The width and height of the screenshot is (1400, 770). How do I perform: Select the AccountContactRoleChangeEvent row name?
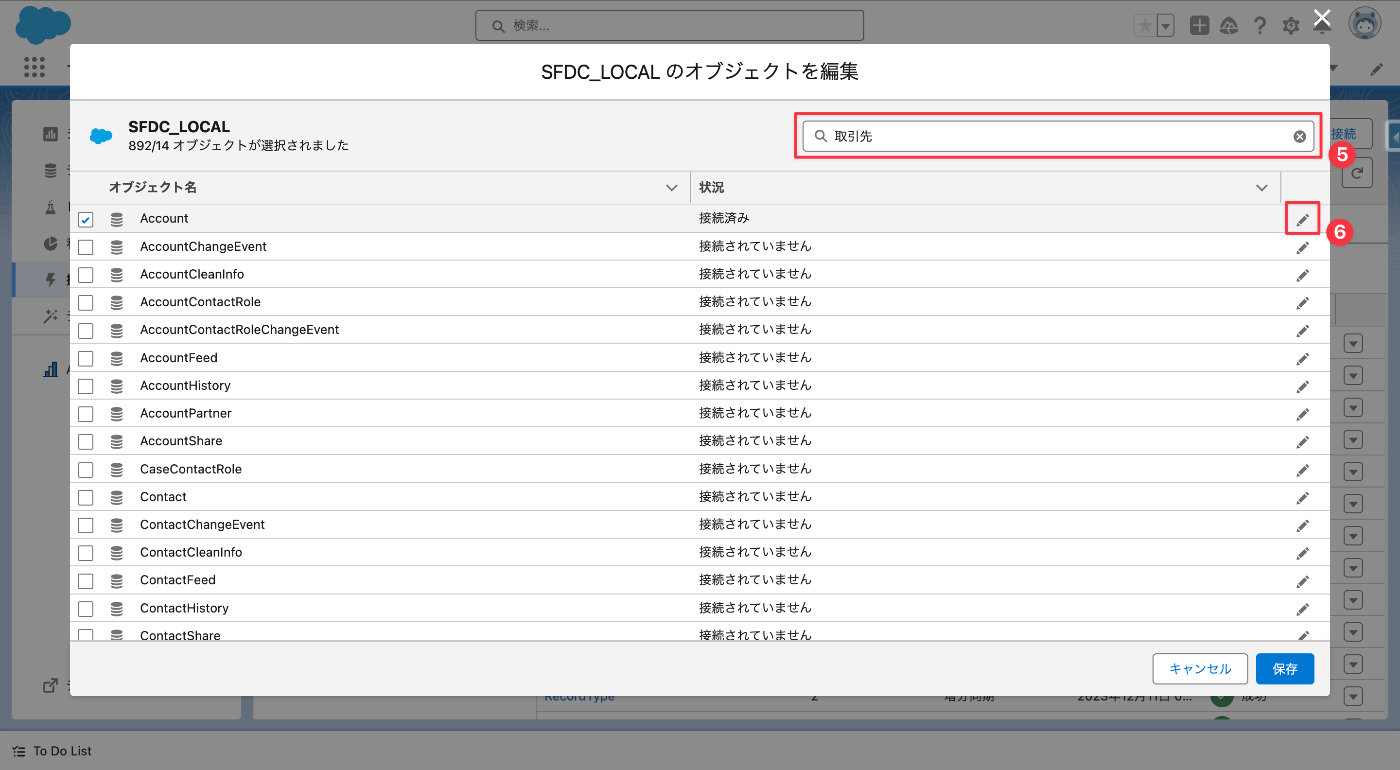(x=240, y=330)
